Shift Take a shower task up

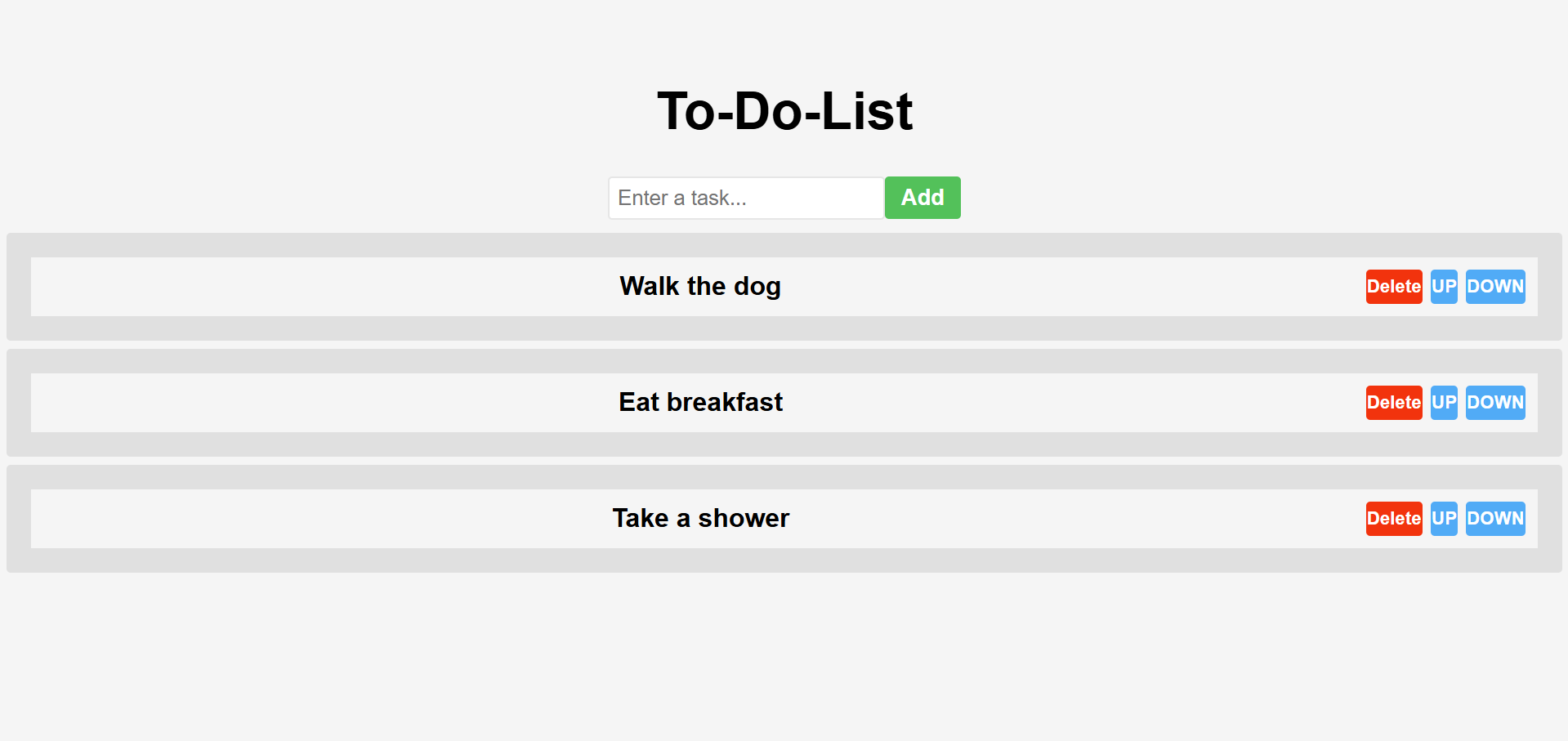(1444, 519)
